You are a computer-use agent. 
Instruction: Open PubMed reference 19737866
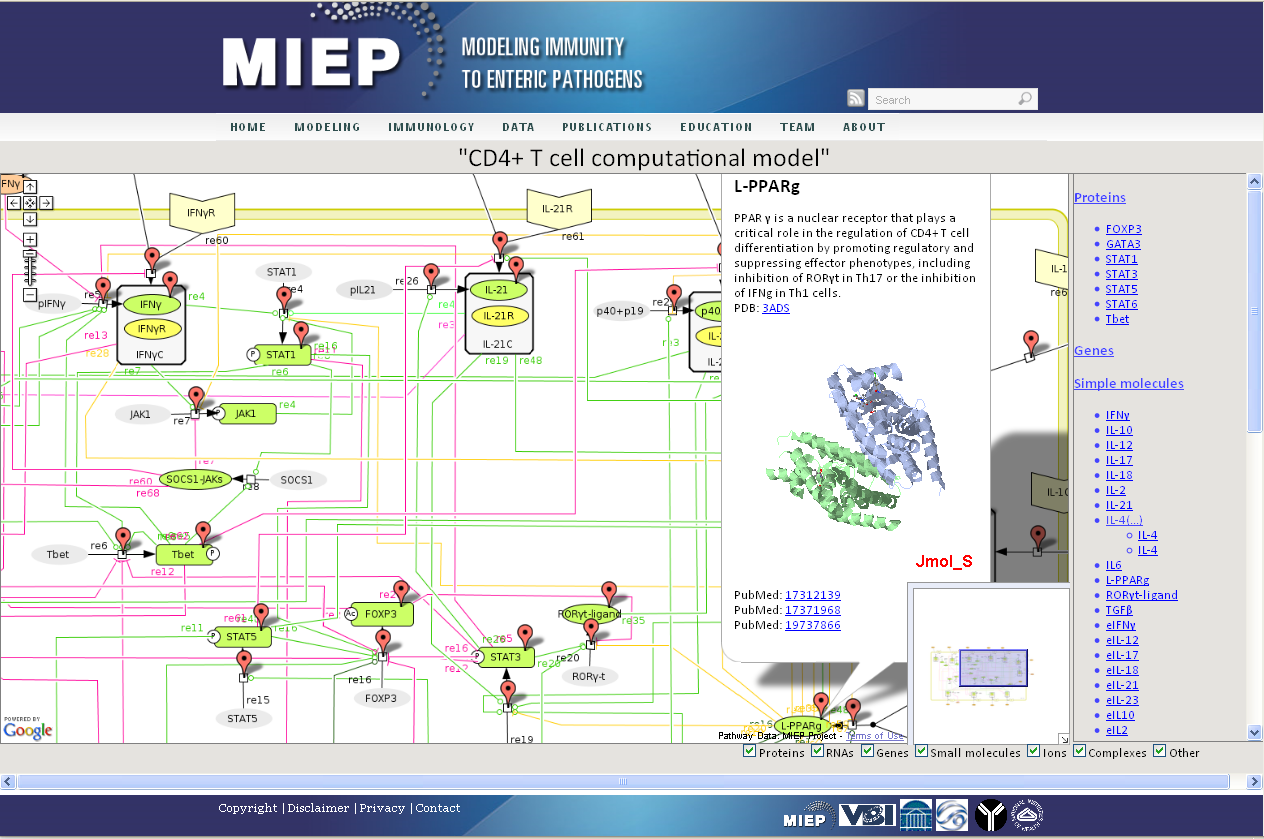[813, 625]
